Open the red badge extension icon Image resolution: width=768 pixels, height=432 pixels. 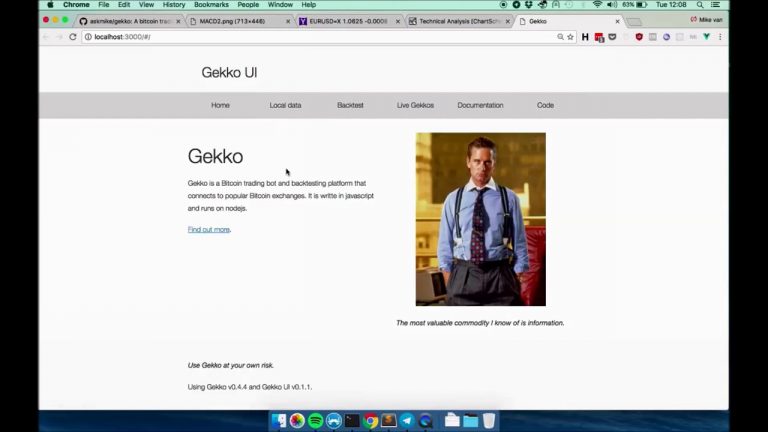(599, 37)
